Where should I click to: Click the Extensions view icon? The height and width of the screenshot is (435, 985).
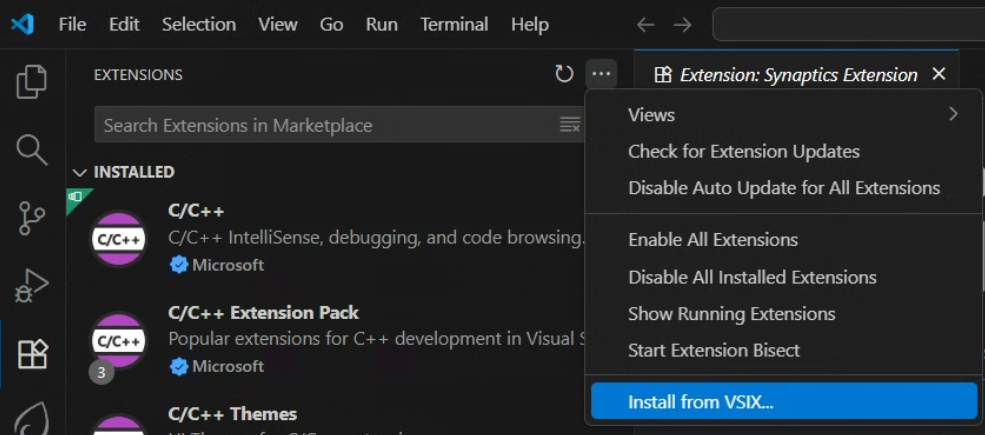pyautogui.click(x=32, y=354)
